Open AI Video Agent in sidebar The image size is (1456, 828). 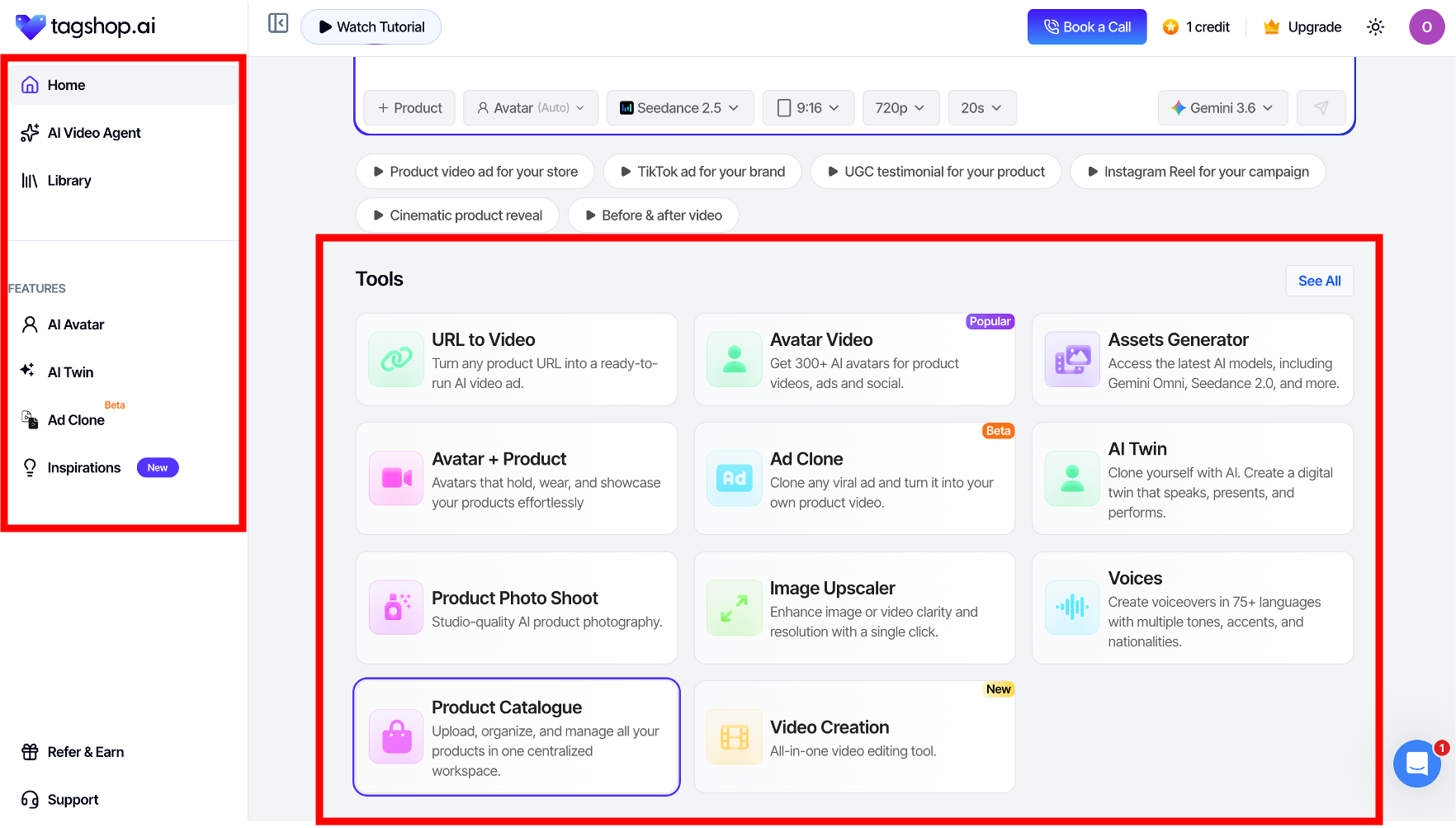(x=124, y=133)
